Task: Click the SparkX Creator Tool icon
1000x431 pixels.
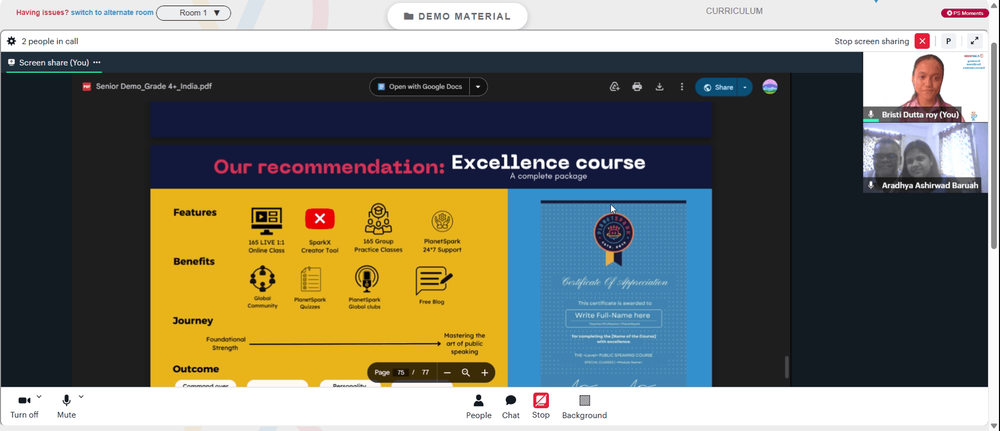Action: [320, 219]
